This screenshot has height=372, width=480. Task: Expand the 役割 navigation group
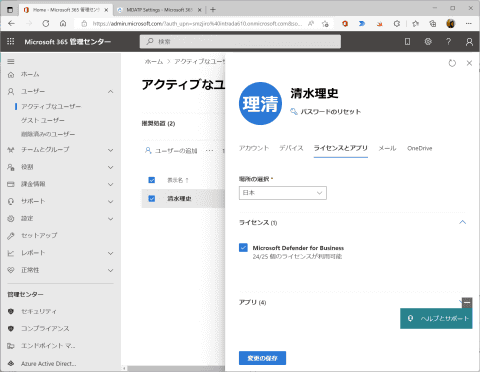coord(111,167)
